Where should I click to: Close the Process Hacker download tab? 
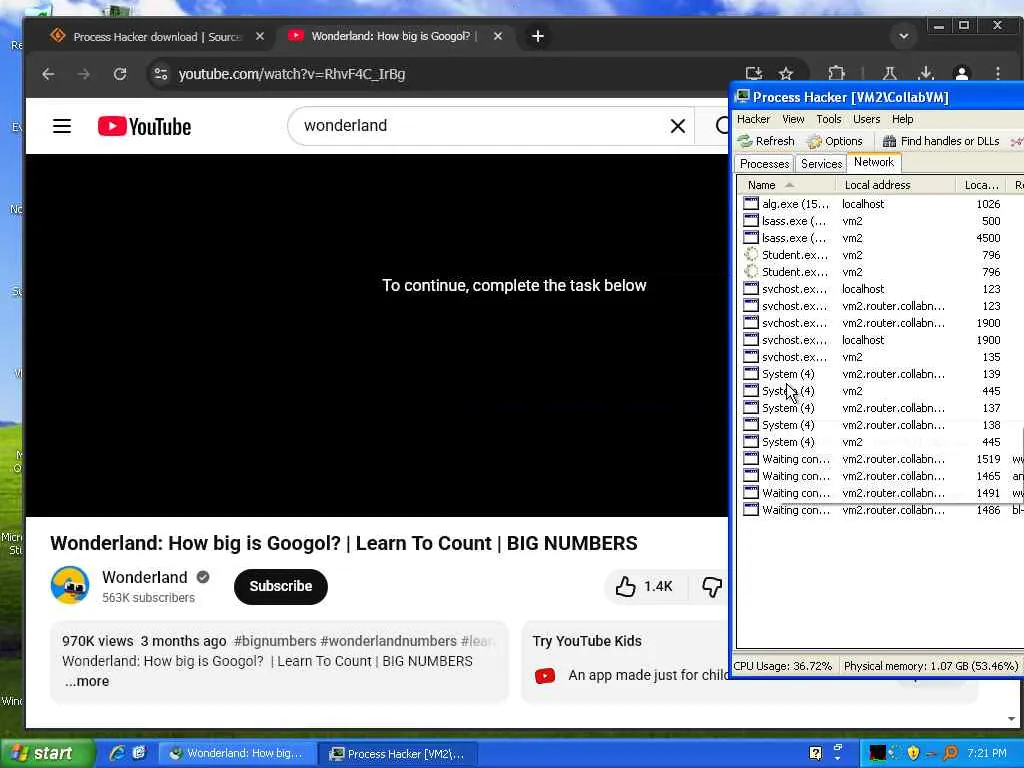[x=260, y=36]
